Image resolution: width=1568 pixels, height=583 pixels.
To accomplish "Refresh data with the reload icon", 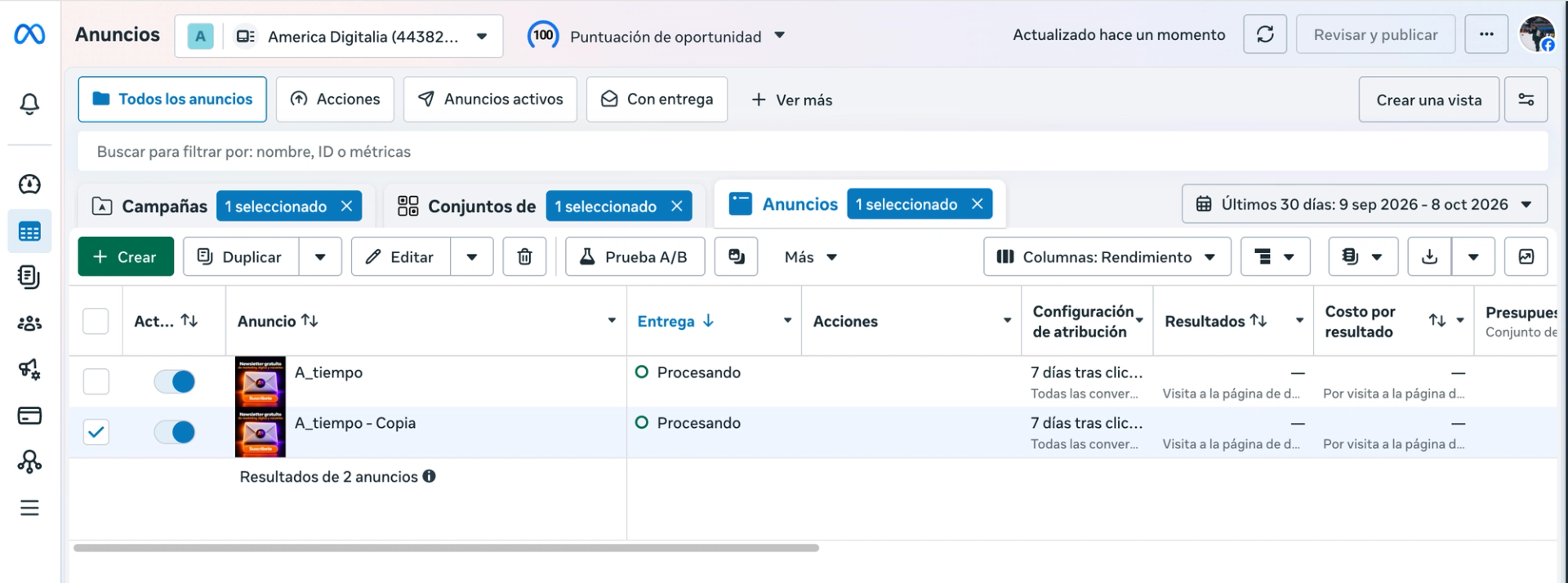I will point(1265,34).
